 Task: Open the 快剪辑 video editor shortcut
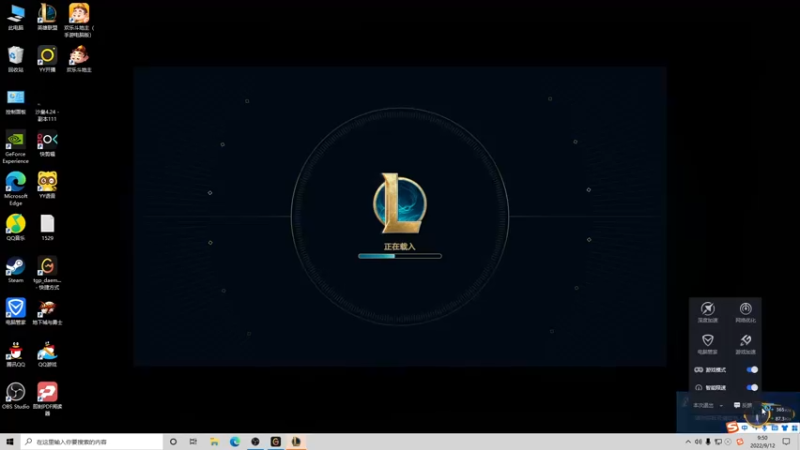coord(47,143)
